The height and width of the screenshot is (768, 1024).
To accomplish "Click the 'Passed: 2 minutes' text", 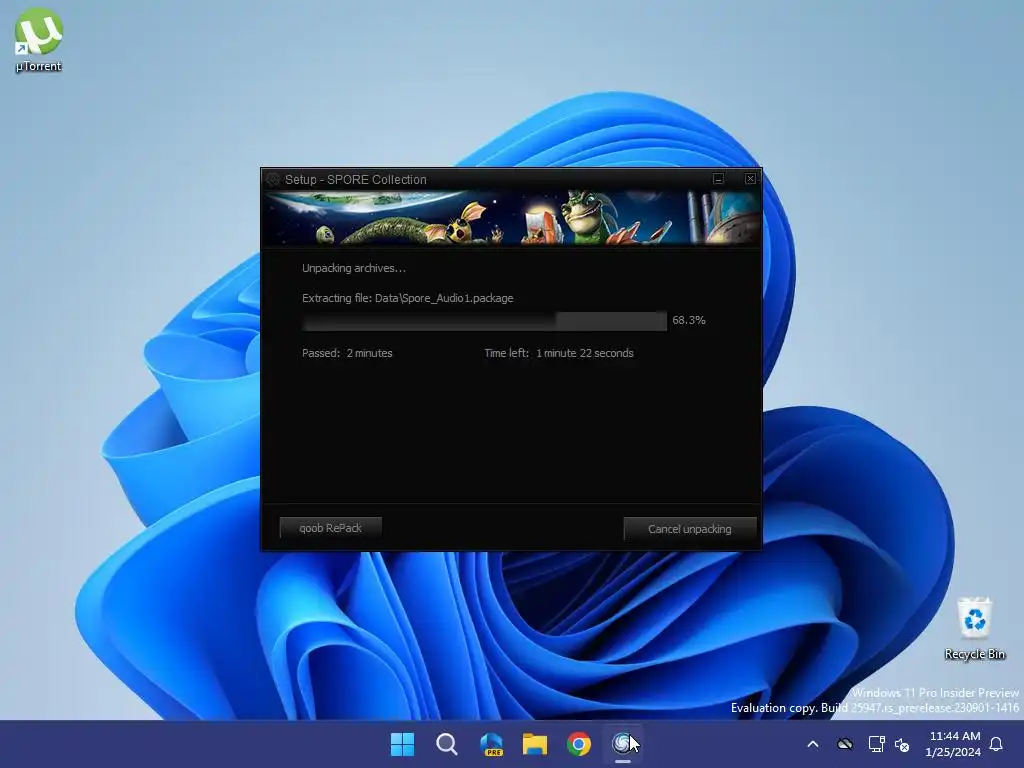I will (347, 353).
